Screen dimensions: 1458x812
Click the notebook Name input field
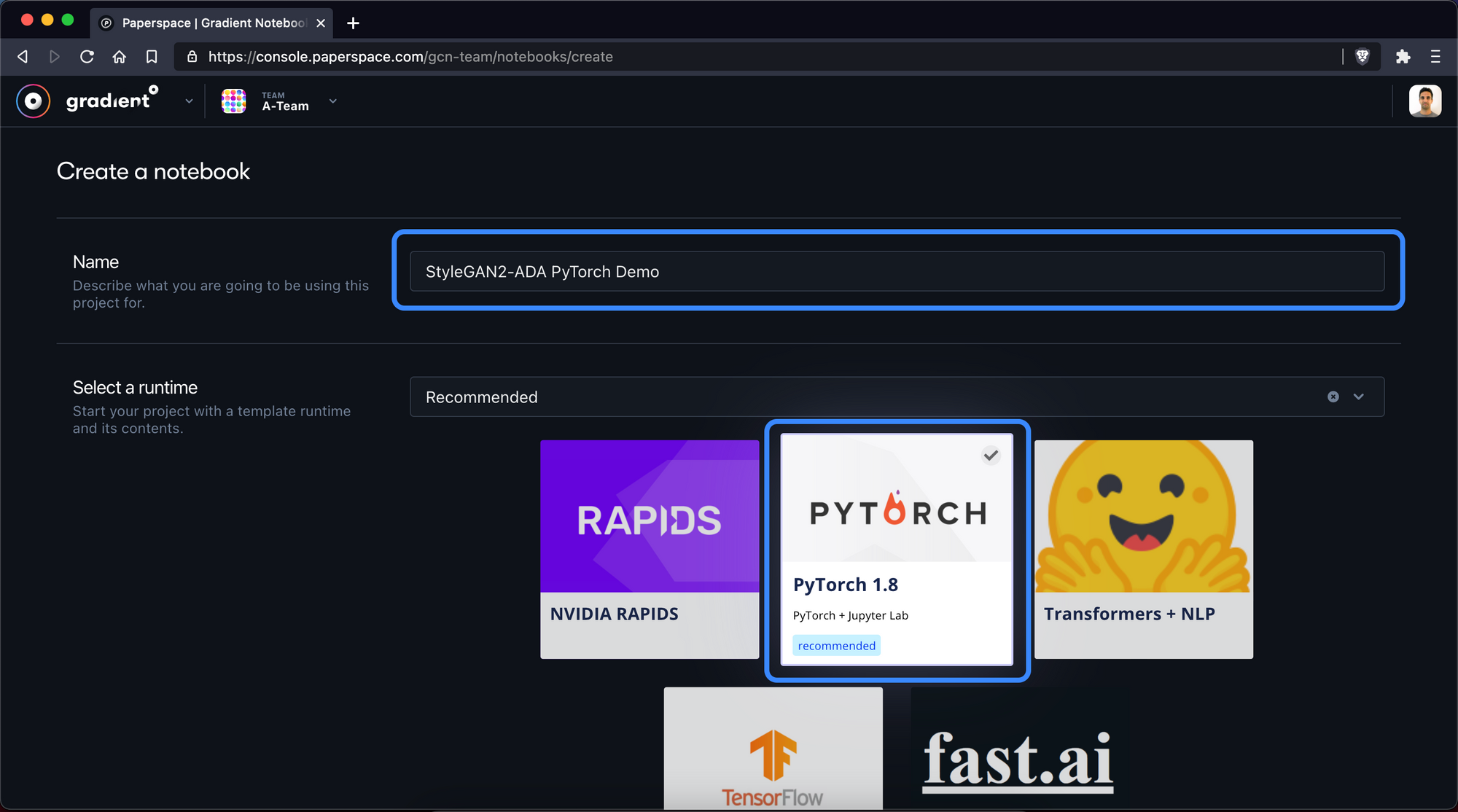pyautogui.click(x=897, y=271)
